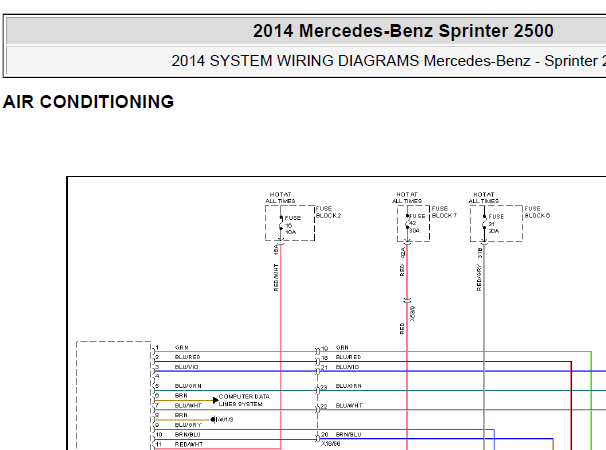606x450 pixels.
Task: Click the 'BLU/VIO' label at connector pin 21
Action: pos(347,367)
